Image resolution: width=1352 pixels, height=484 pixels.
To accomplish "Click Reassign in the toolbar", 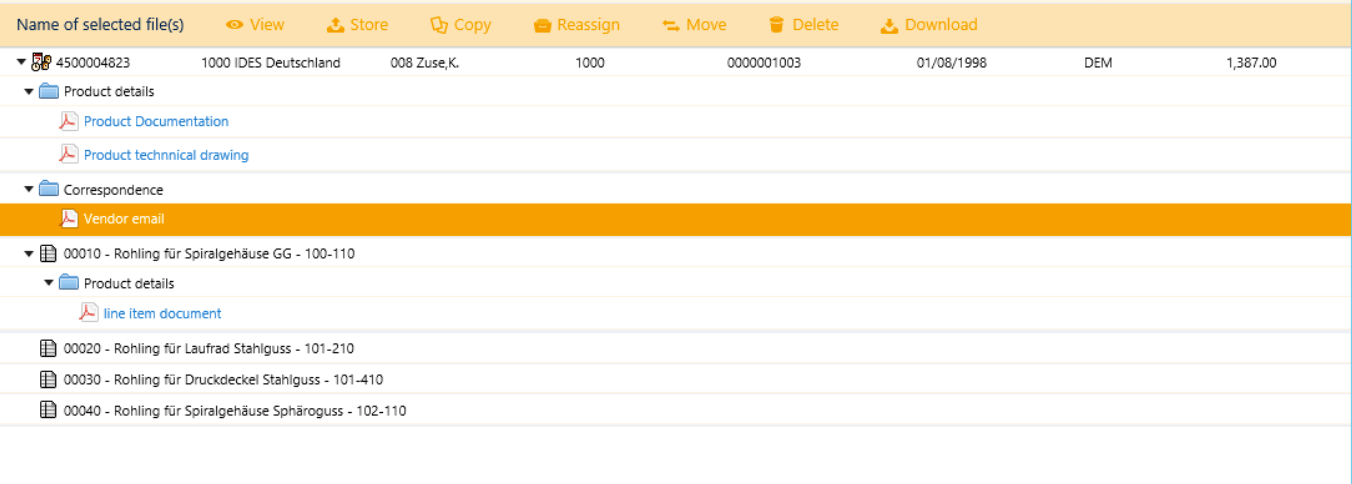I will point(577,25).
